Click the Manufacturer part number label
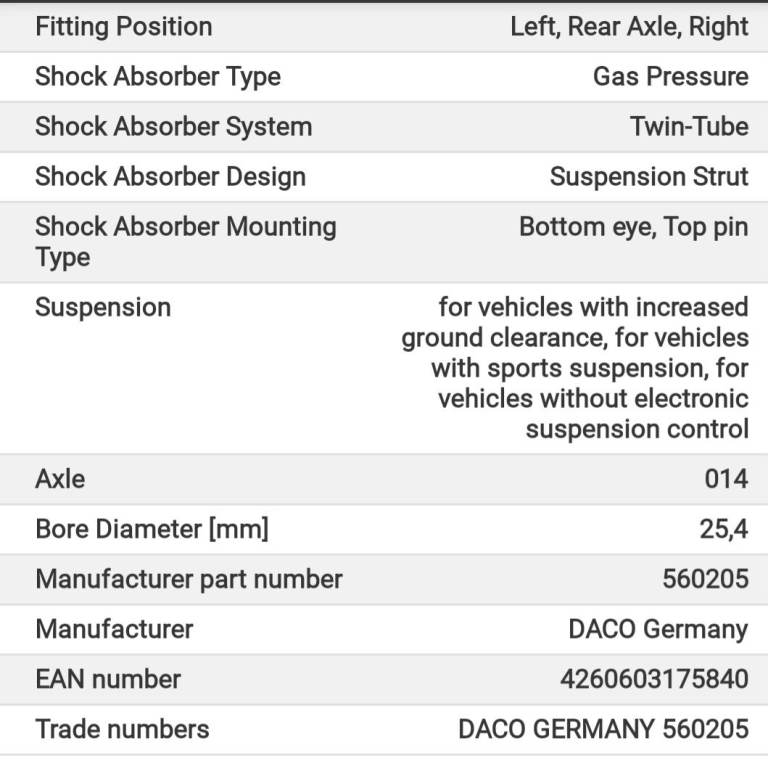The height and width of the screenshot is (759, 768). pyautogui.click(x=189, y=579)
